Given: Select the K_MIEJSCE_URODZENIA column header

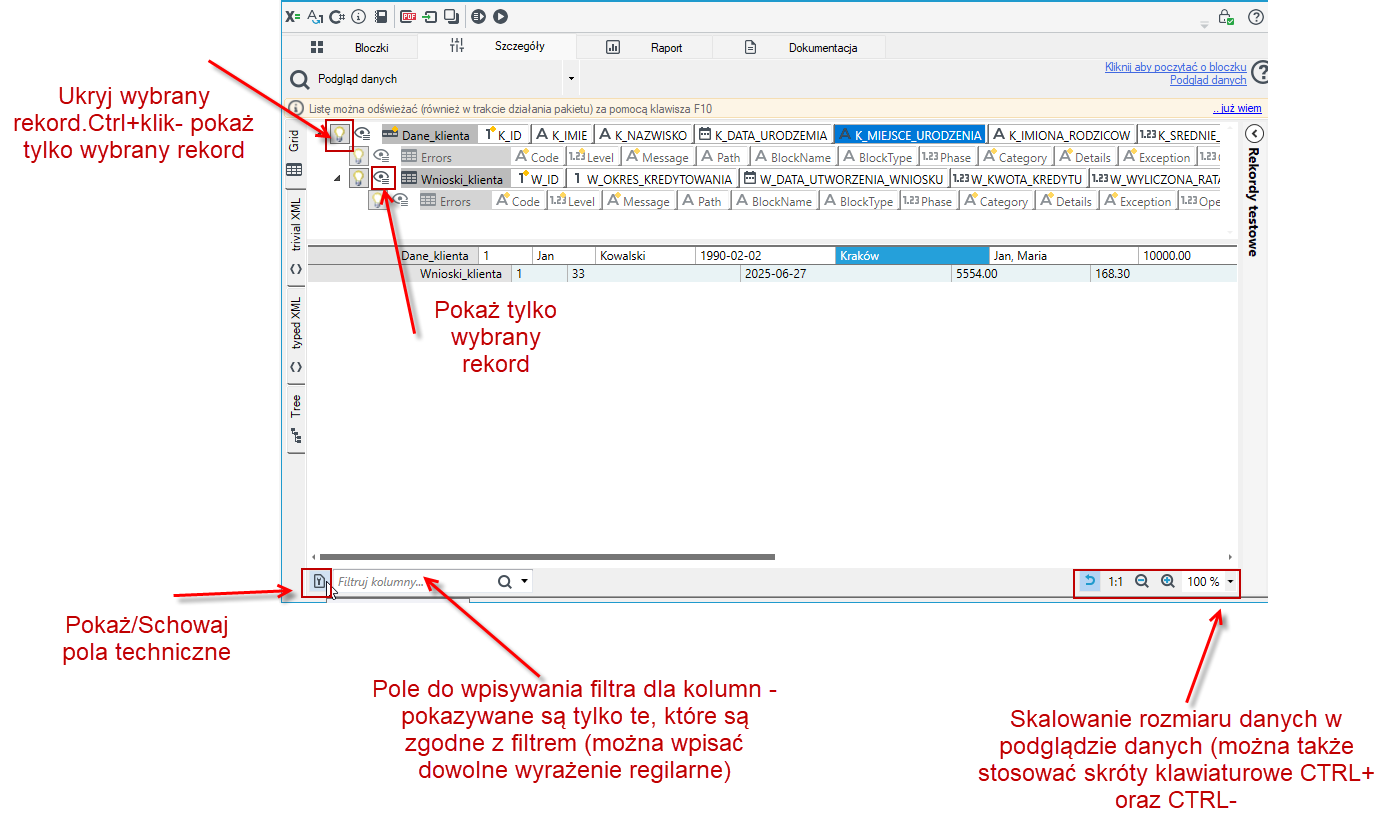Looking at the screenshot, I should click(910, 134).
